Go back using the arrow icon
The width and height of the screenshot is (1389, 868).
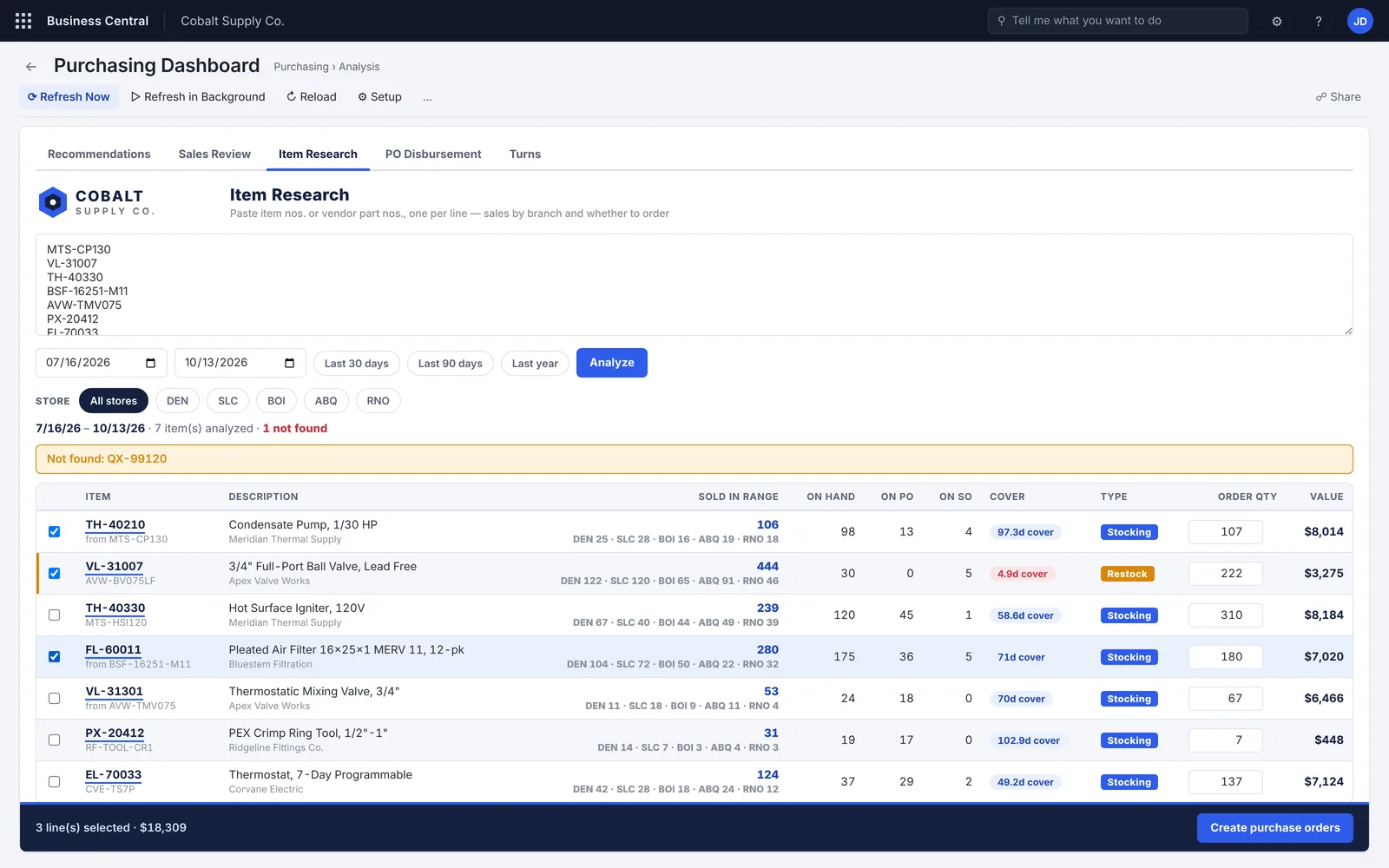31,67
